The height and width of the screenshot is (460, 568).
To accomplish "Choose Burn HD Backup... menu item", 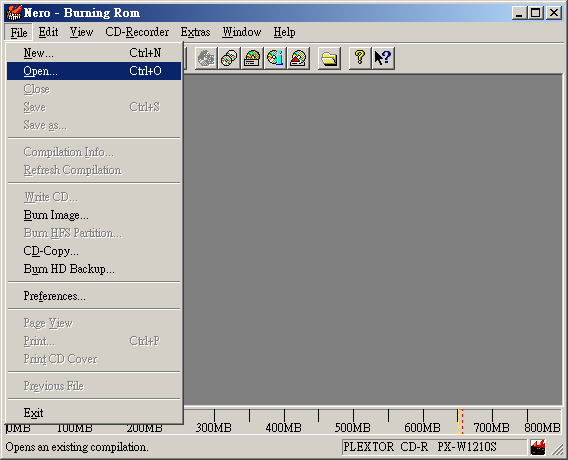I will [x=94, y=269].
